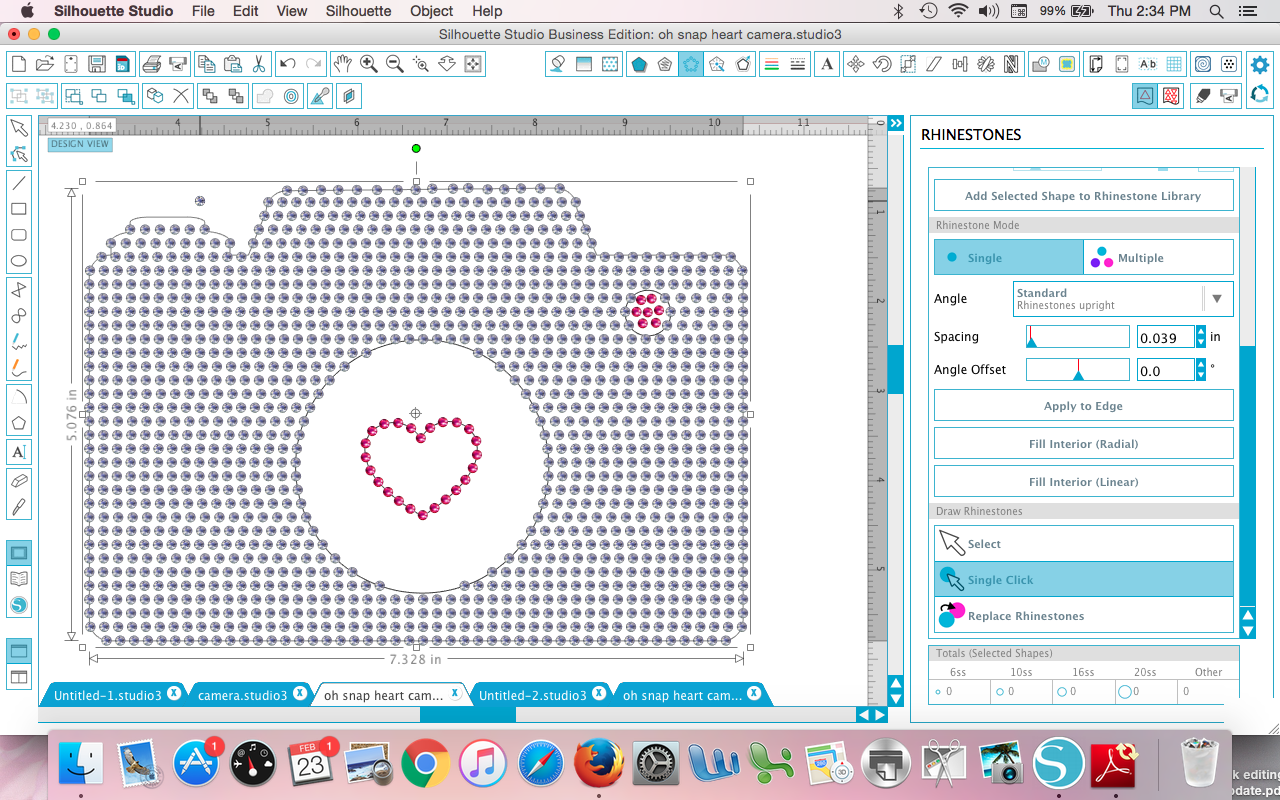Select the Eraser tool in left toolbar
Viewport: 1280px width, 800px height.
(19, 481)
